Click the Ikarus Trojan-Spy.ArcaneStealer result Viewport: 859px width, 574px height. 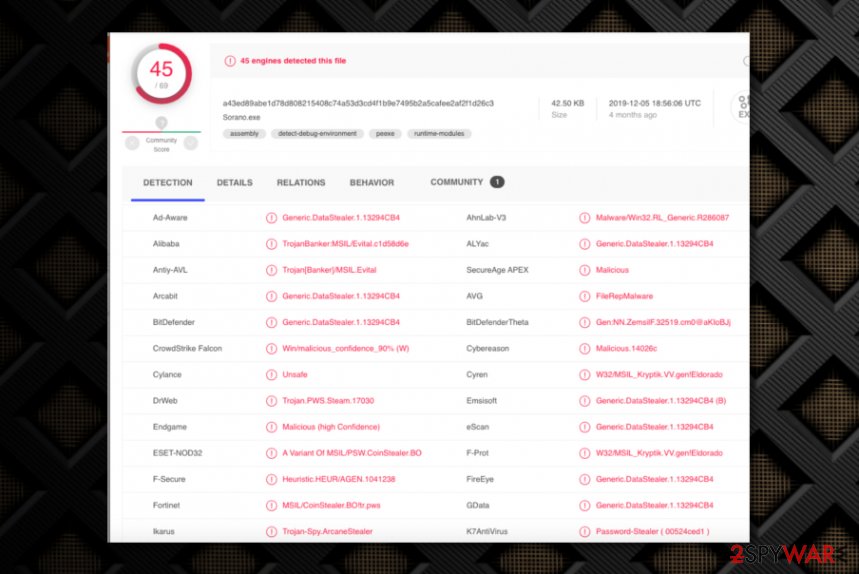pos(328,531)
